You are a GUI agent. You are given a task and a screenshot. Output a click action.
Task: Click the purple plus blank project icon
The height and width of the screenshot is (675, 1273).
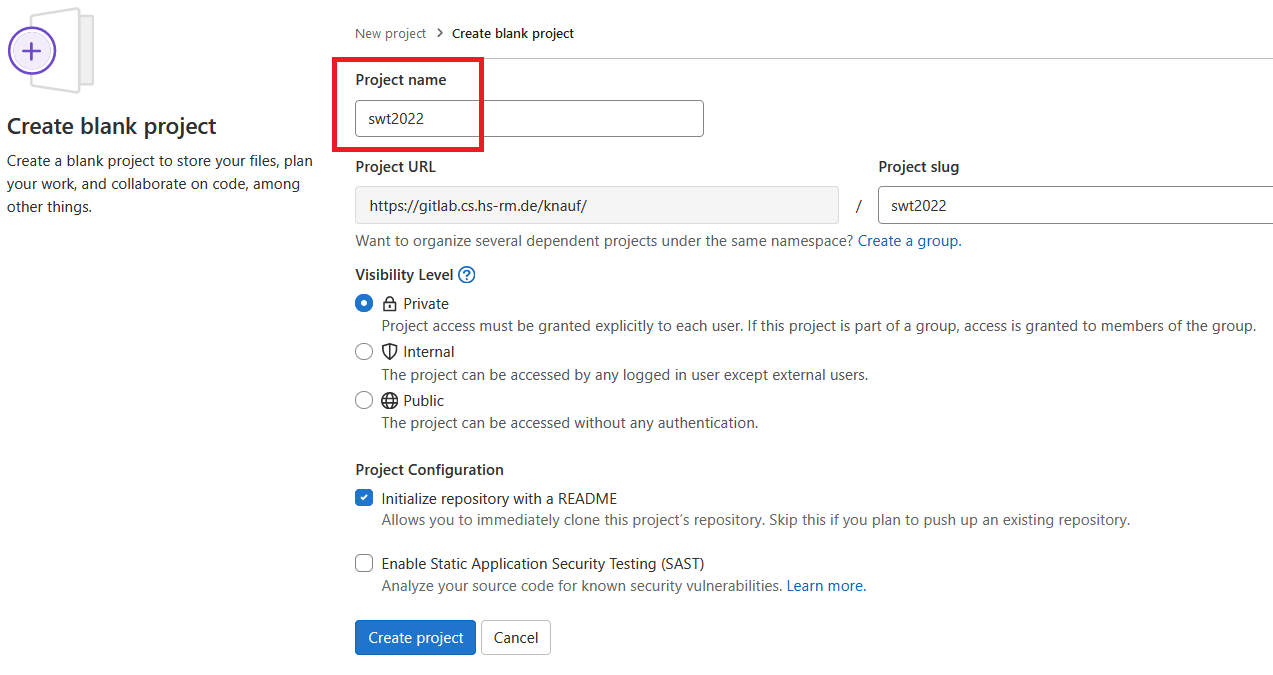(x=32, y=50)
